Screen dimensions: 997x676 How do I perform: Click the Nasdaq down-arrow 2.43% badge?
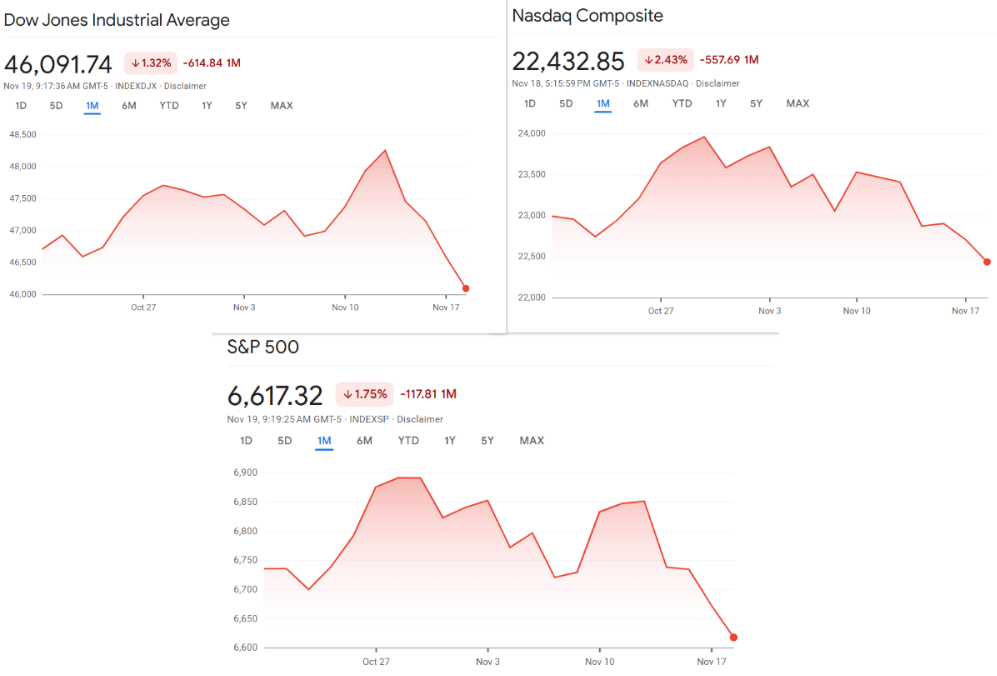665,60
